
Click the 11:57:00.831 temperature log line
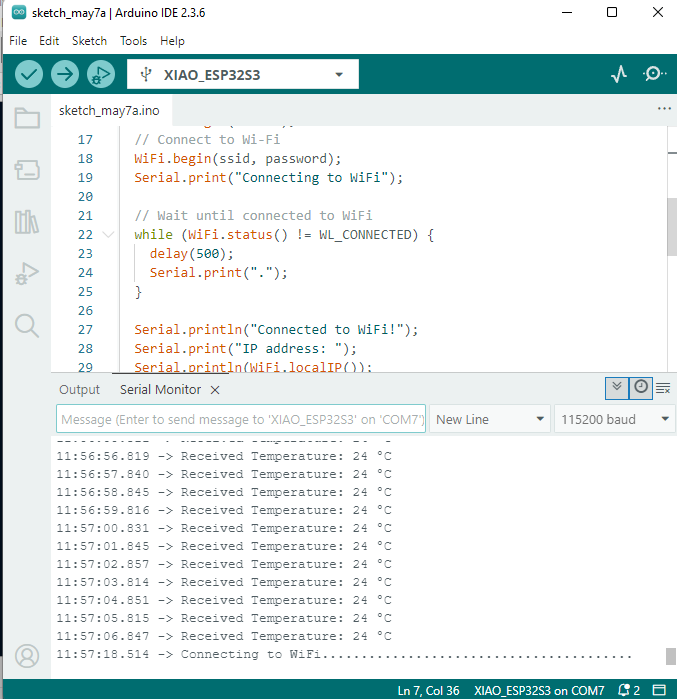[x=224, y=528]
